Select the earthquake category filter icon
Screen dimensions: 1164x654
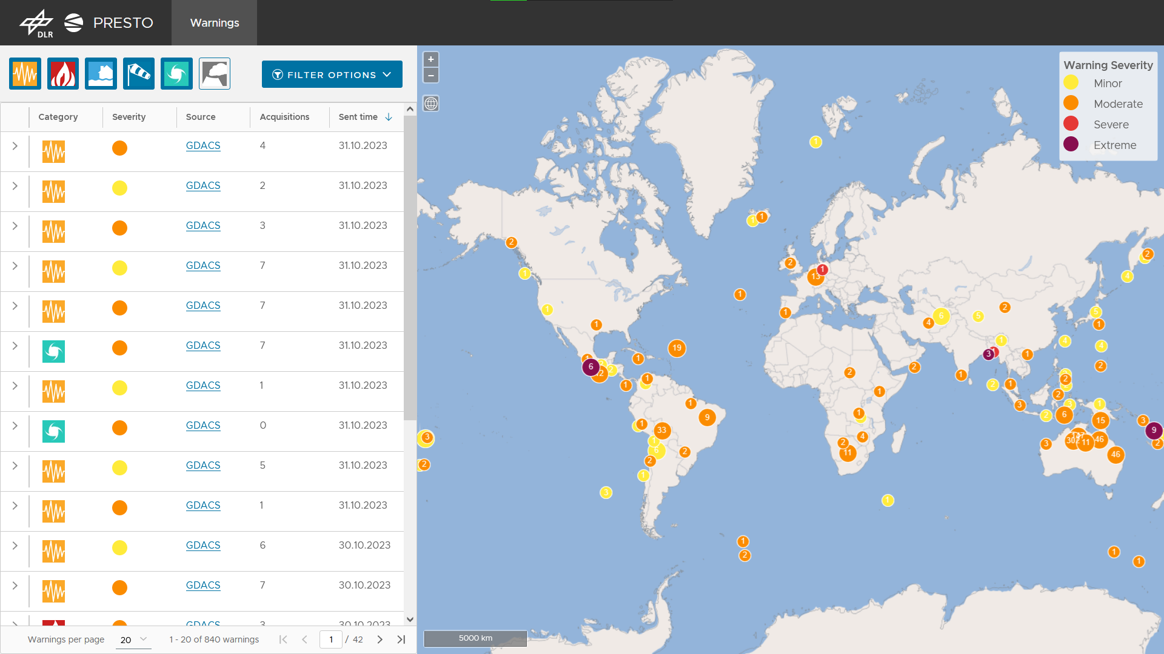(24, 73)
